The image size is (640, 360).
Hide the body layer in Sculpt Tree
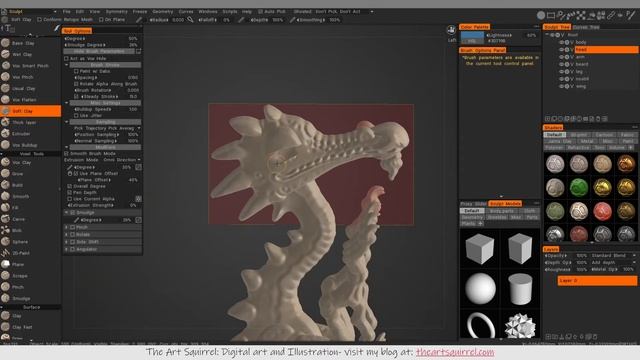pyautogui.click(x=561, y=42)
